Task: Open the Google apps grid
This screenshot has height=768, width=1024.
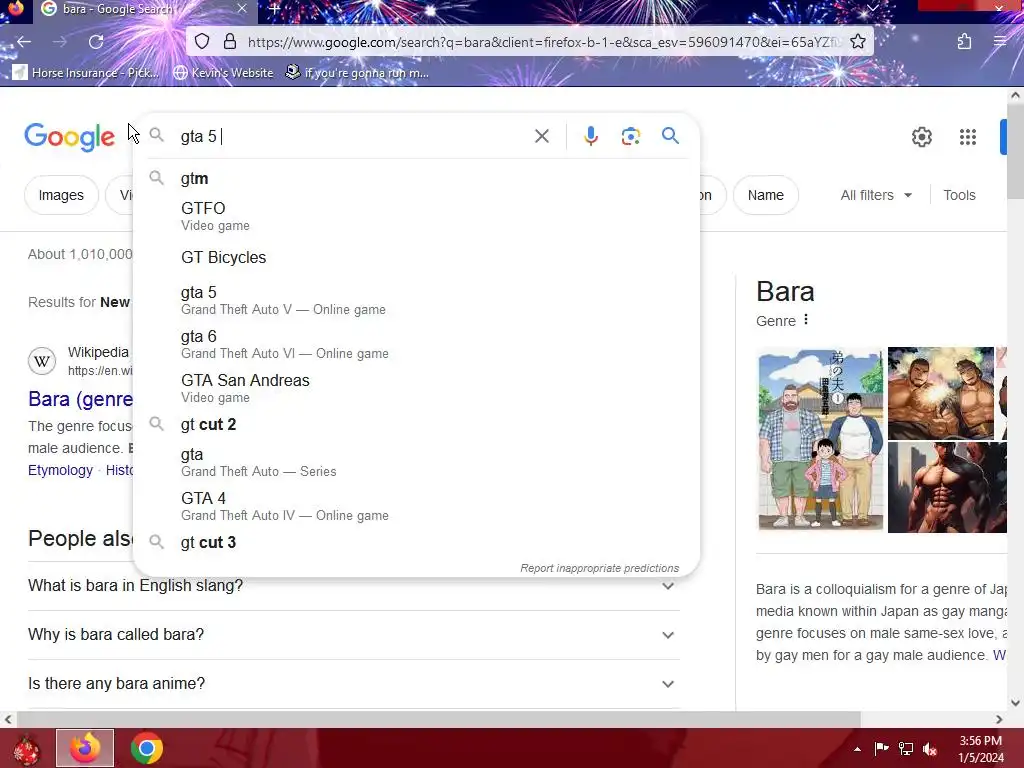Action: point(967,137)
